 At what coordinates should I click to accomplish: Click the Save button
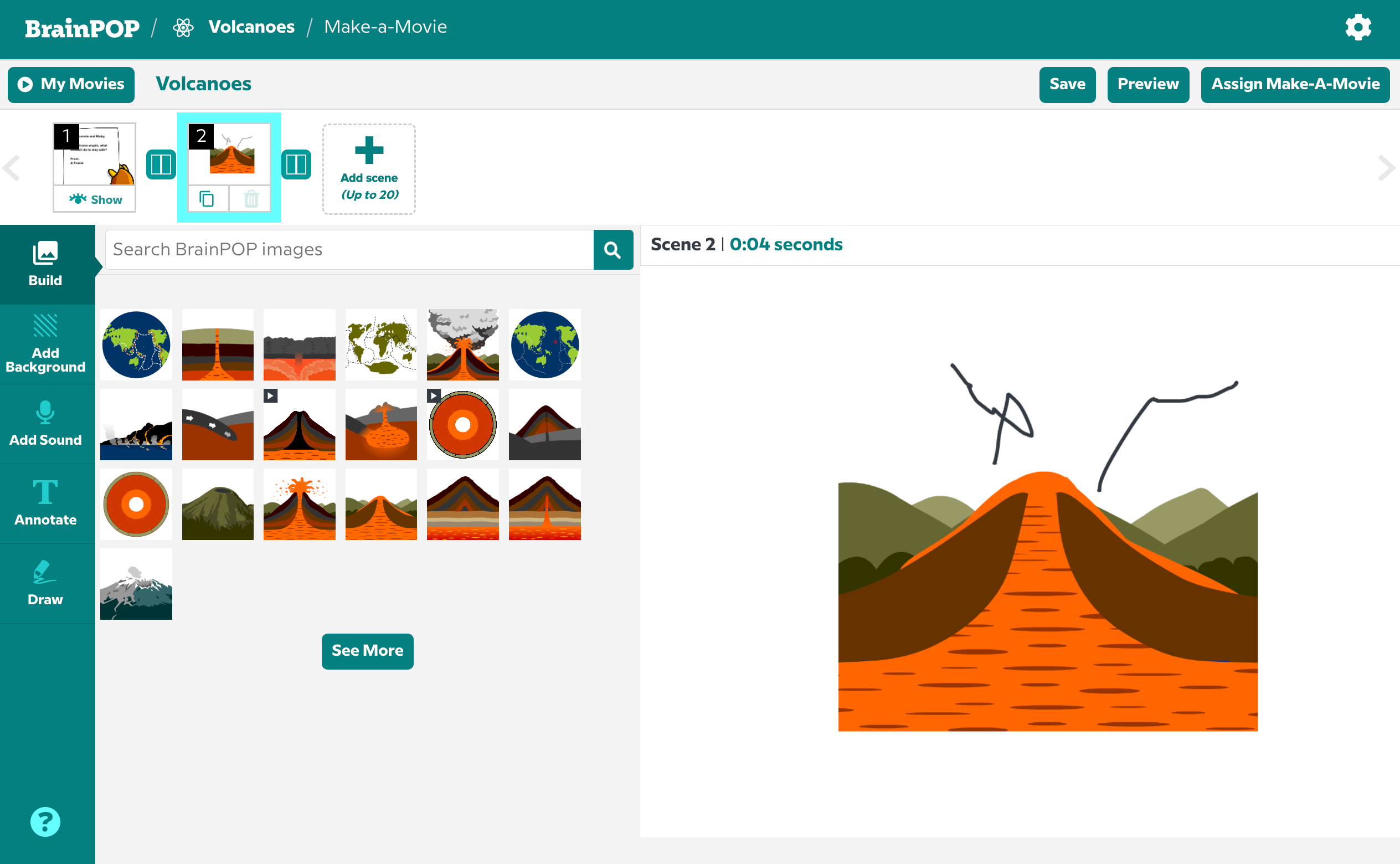pyautogui.click(x=1067, y=85)
